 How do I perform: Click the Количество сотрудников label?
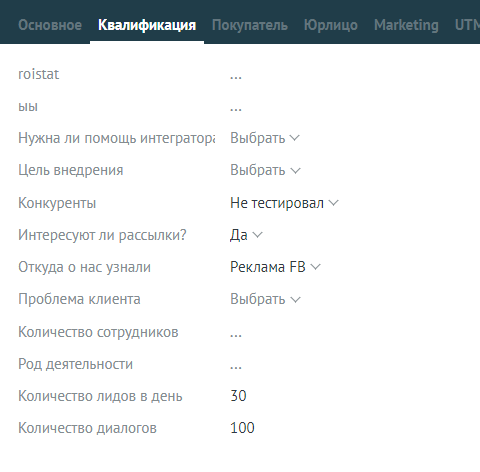tap(98, 332)
